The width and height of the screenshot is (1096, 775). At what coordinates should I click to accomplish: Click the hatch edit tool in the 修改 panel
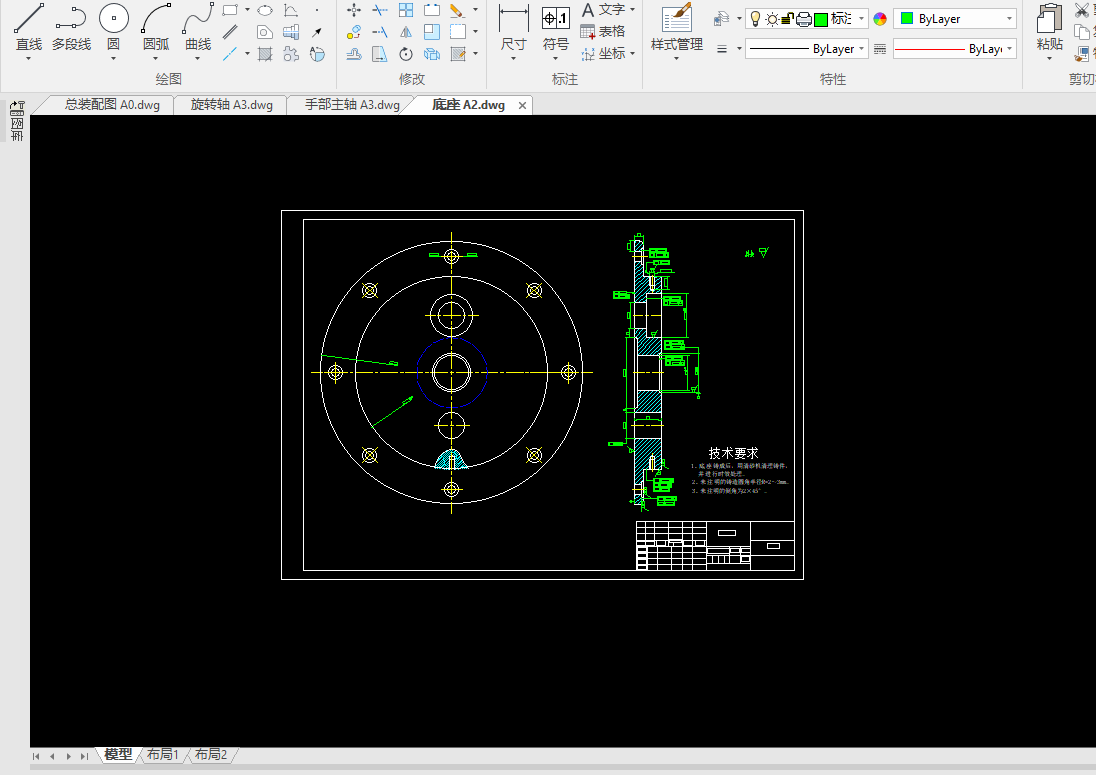point(459,54)
